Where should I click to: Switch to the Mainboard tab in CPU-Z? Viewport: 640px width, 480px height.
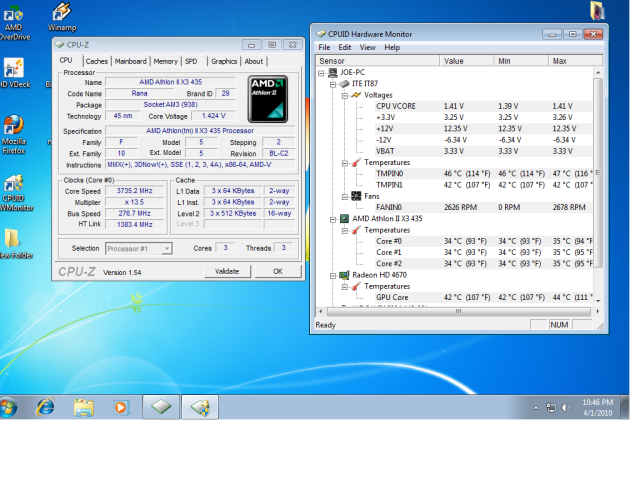click(130, 61)
